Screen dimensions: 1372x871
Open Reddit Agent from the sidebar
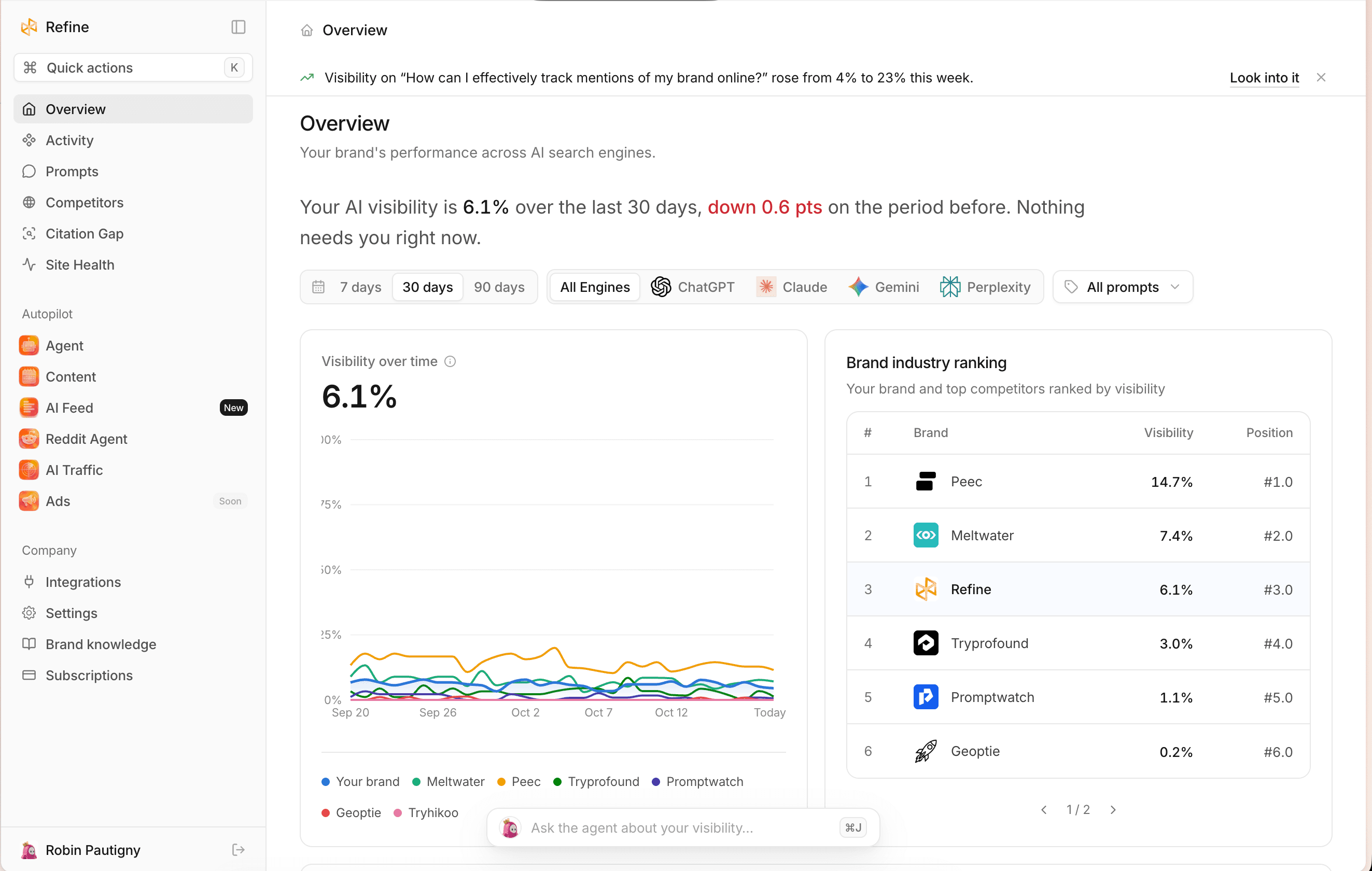coord(133,439)
